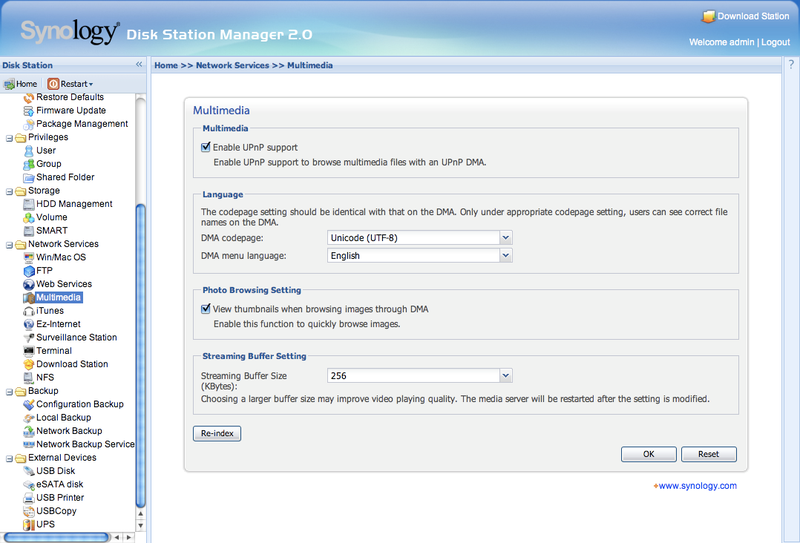Open the USB Printer icon

tap(29, 498)
